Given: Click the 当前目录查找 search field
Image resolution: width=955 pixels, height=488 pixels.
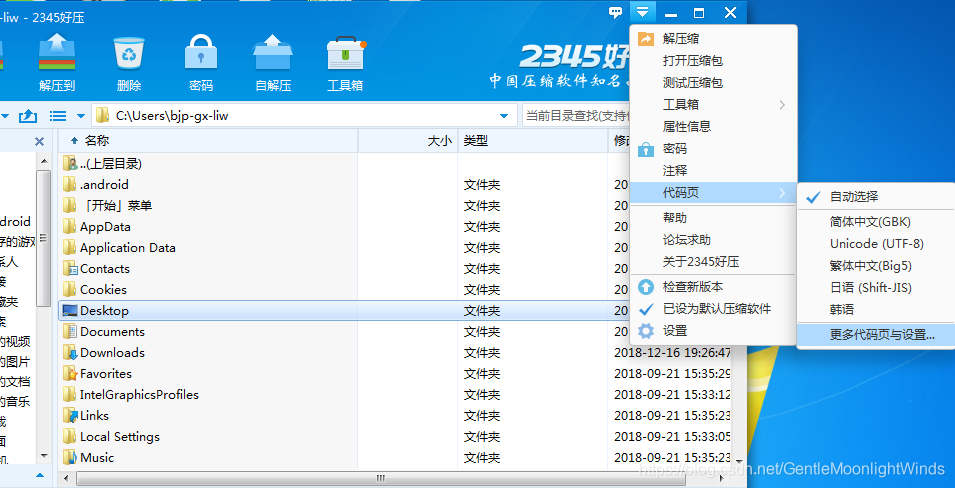Looking at the screenshot, I should pyautogui.click(x=576, y=115).
